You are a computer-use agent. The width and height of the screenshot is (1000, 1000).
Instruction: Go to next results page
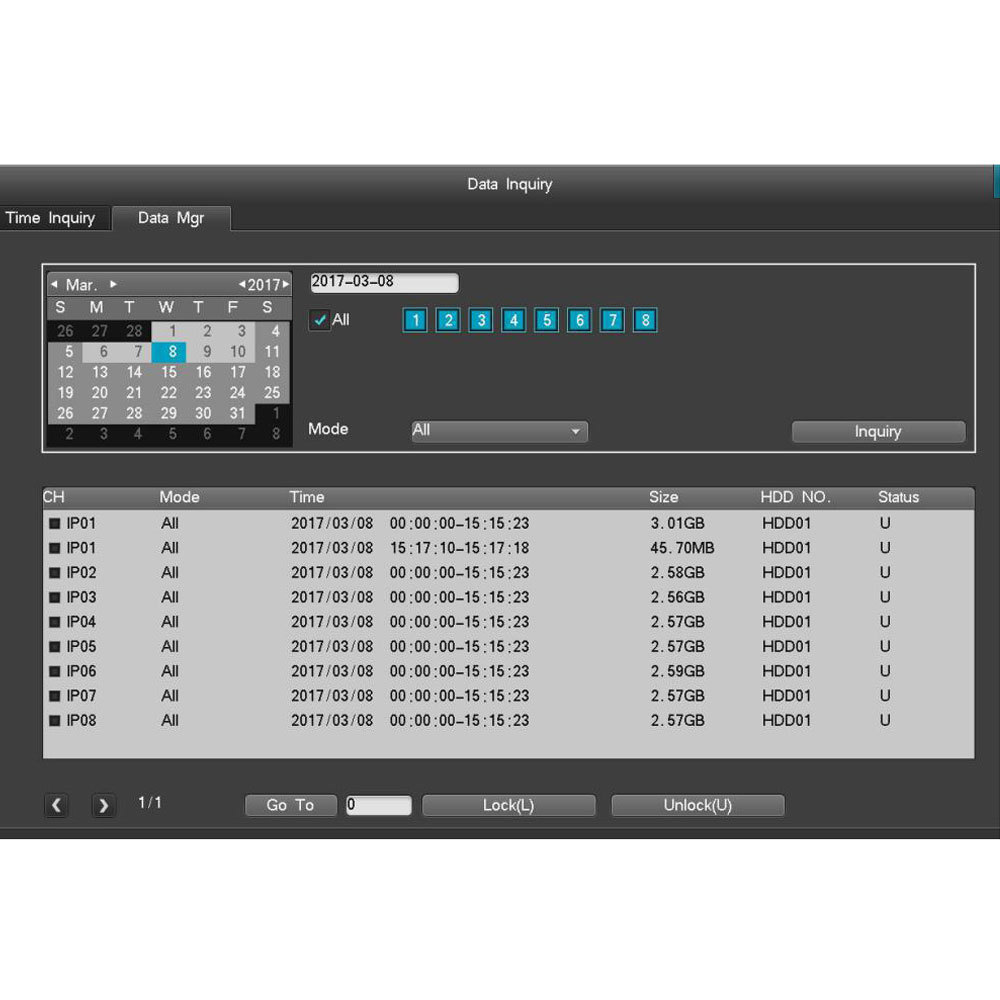[103, 805]
